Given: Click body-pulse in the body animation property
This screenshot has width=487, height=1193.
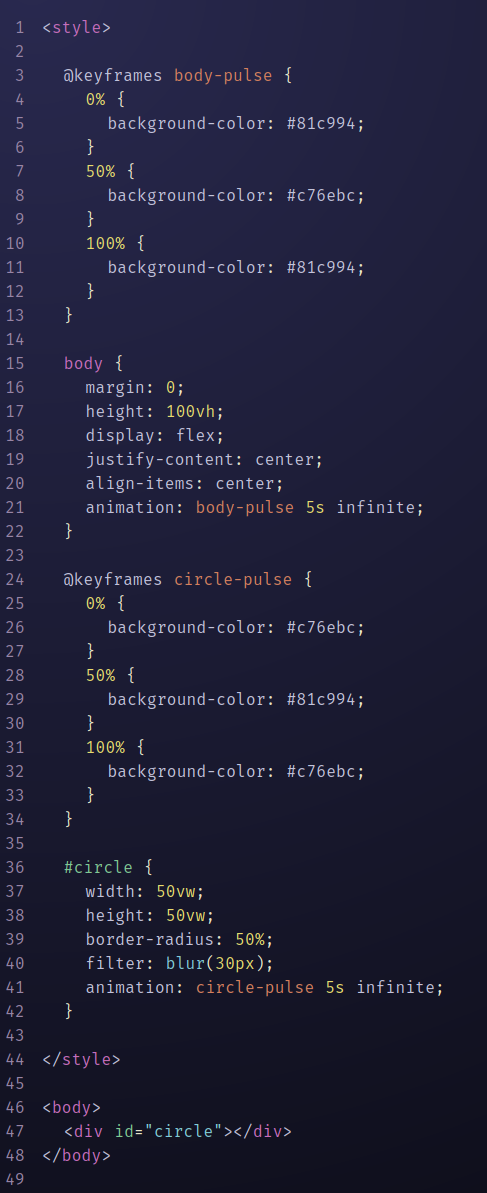Looking at the screenshot, I should pyautogui.click(x=245, y=507).
